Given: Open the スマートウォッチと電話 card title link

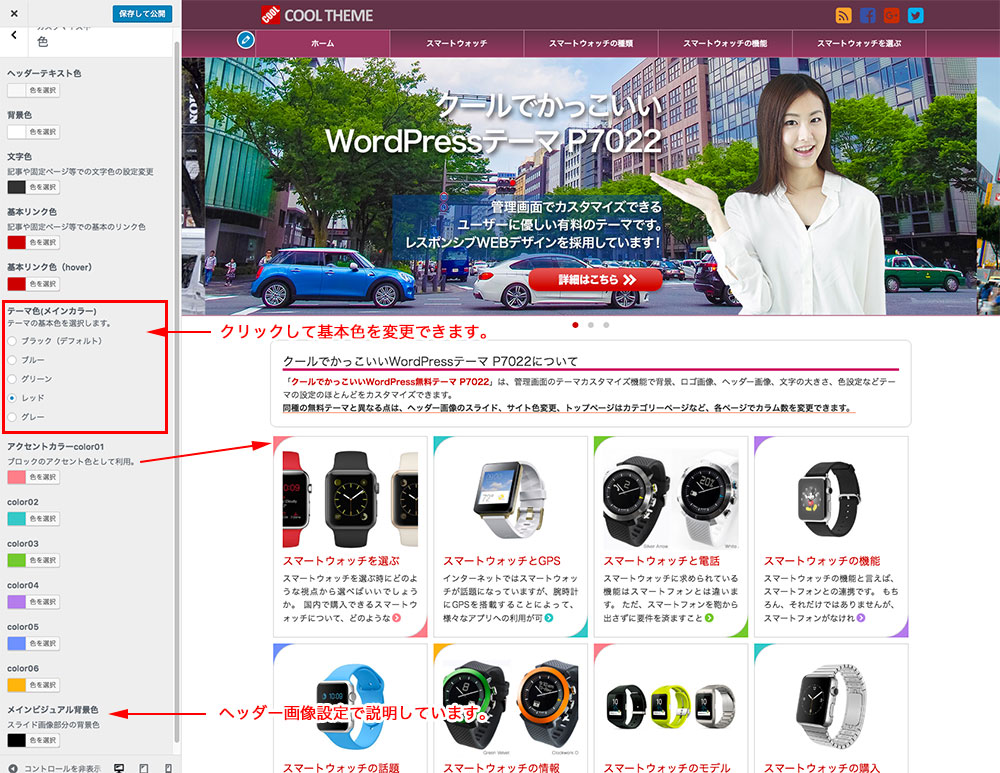Looking at the screenshot, I should tap(661, 561).
